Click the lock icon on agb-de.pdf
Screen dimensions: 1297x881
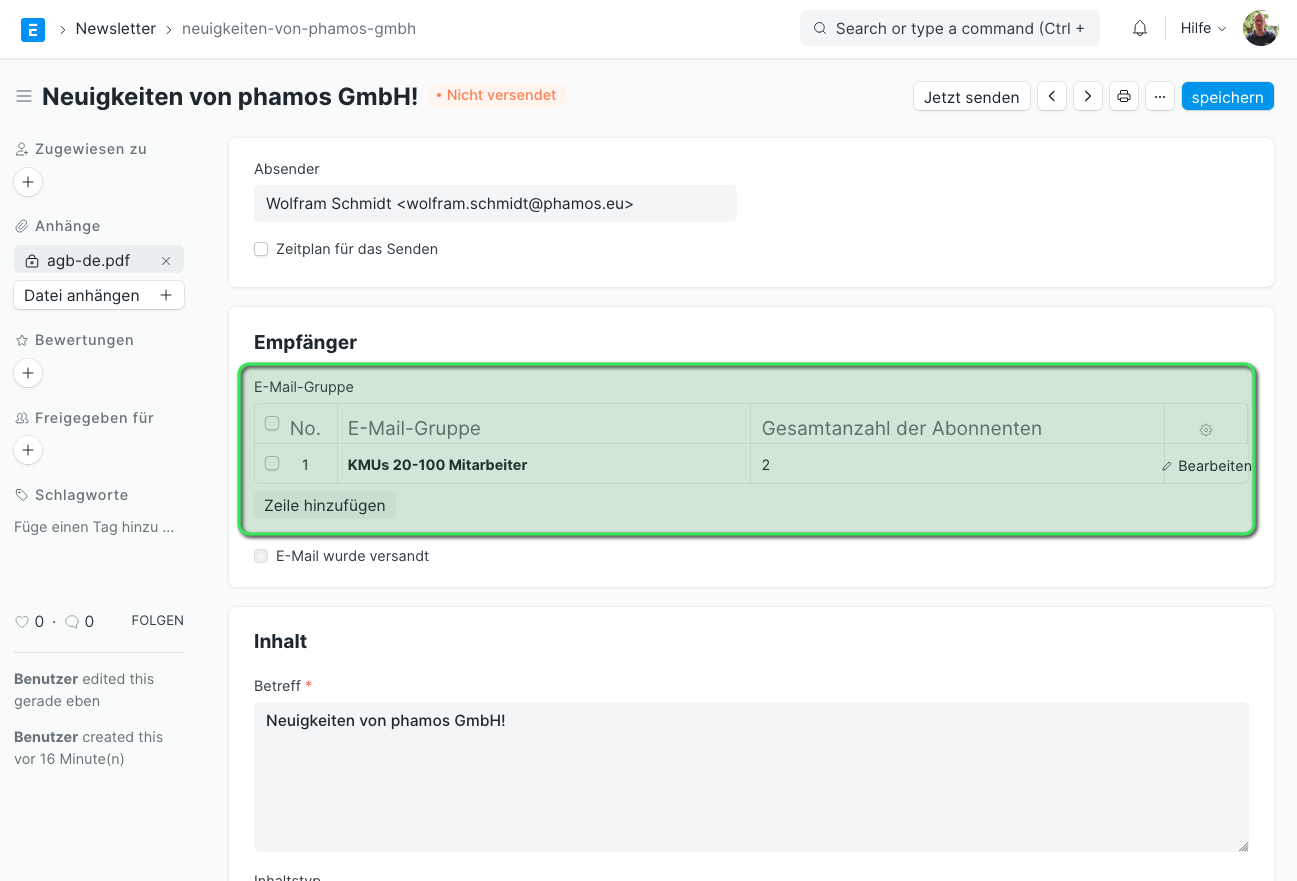click(31, 261)
